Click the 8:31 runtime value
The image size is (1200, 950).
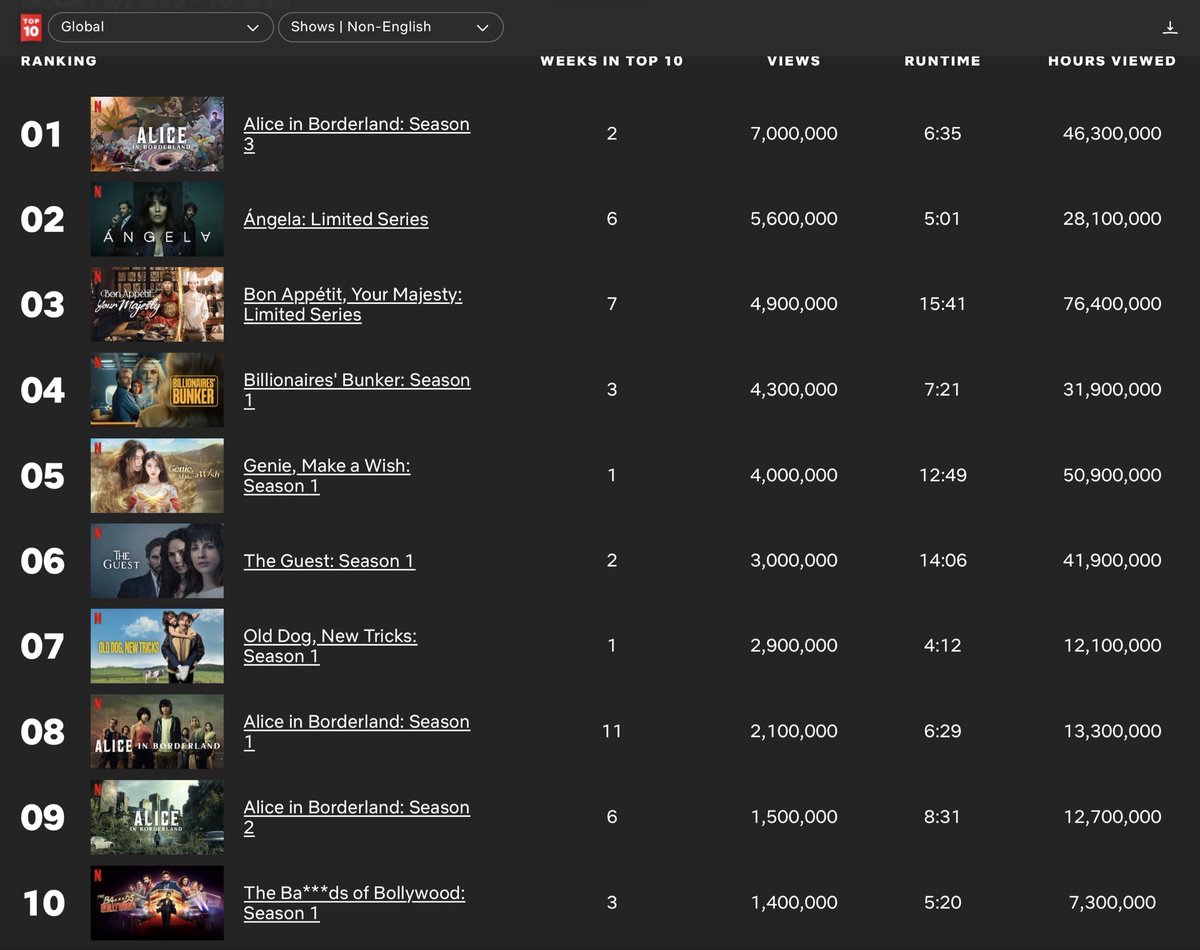(x=942, y=817)
